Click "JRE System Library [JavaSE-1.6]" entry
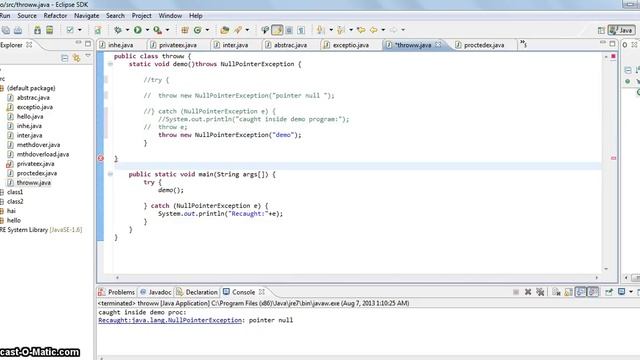This screenshot has height=360, width=640. click(x=41, y=230)
